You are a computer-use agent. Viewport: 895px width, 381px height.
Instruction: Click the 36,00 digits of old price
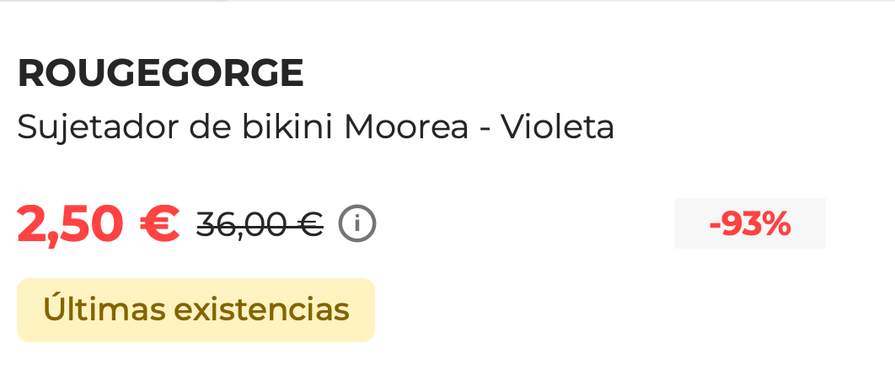(x=245, y=225)
